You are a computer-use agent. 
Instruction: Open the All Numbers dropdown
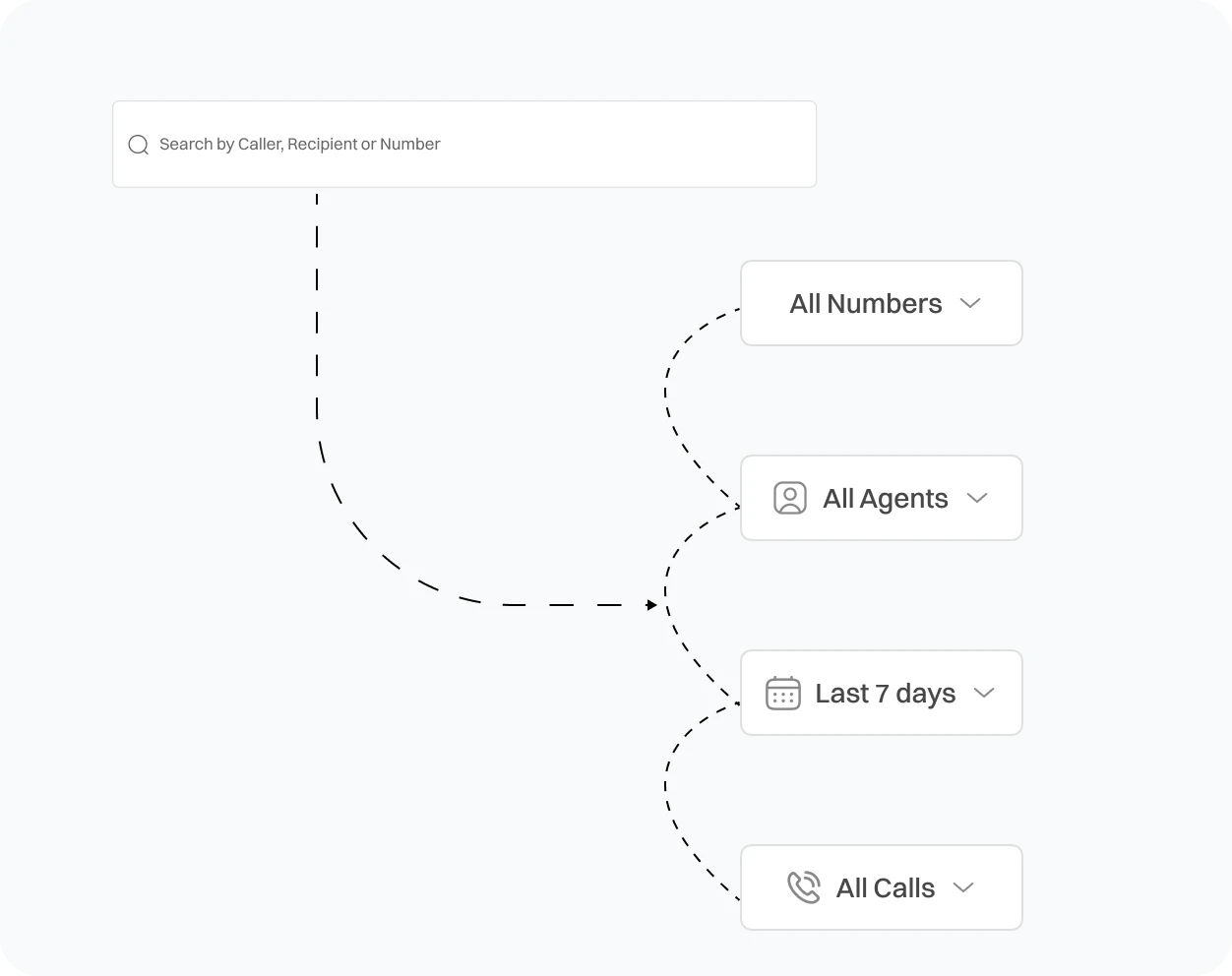[x=881, y=303]
